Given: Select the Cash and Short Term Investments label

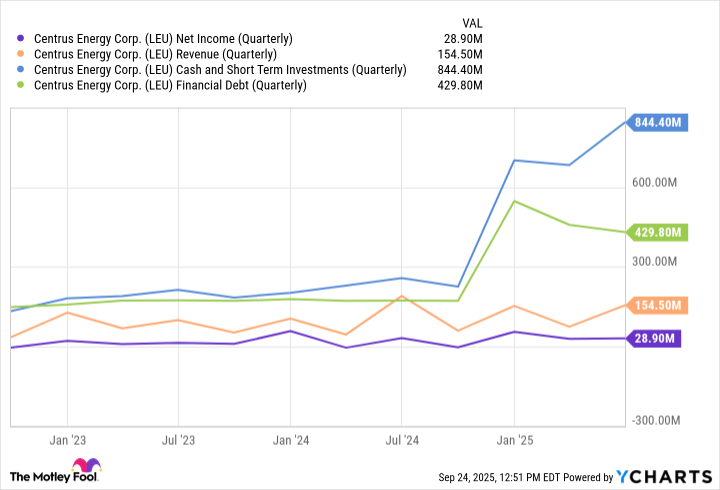Looking at the screenshot, I should tap(220, 70).
